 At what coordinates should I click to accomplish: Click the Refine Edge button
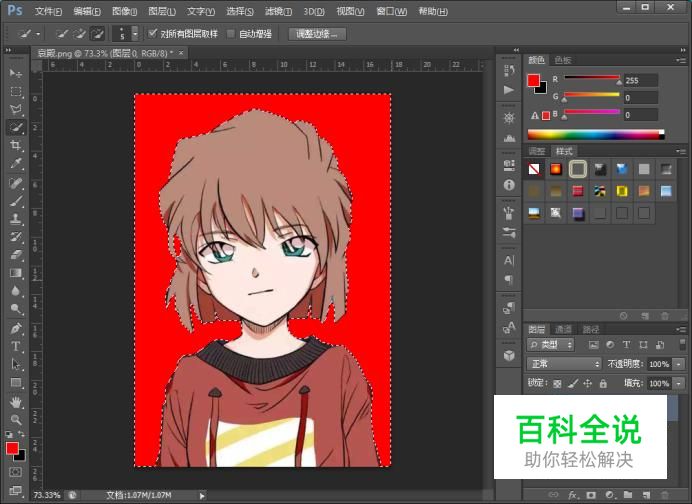click(317, 34)
